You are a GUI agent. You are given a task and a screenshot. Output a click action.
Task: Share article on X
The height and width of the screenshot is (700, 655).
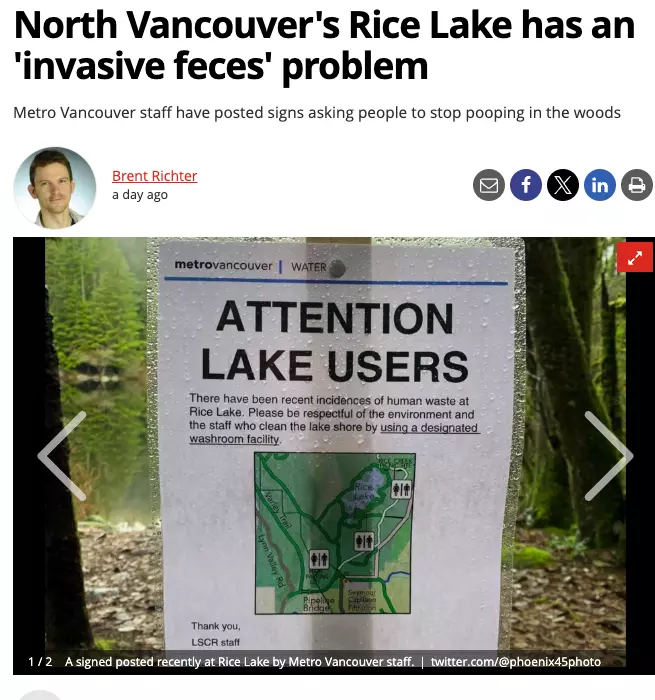pyautogui.click(x=563, y=185)
